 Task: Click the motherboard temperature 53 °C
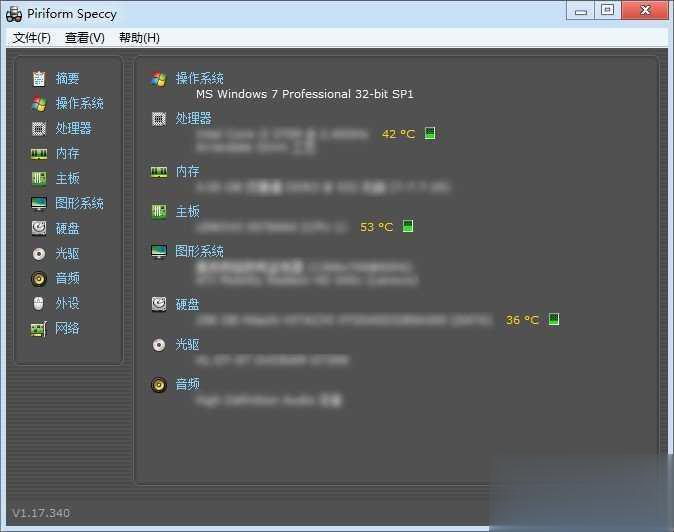pos(377,227)
